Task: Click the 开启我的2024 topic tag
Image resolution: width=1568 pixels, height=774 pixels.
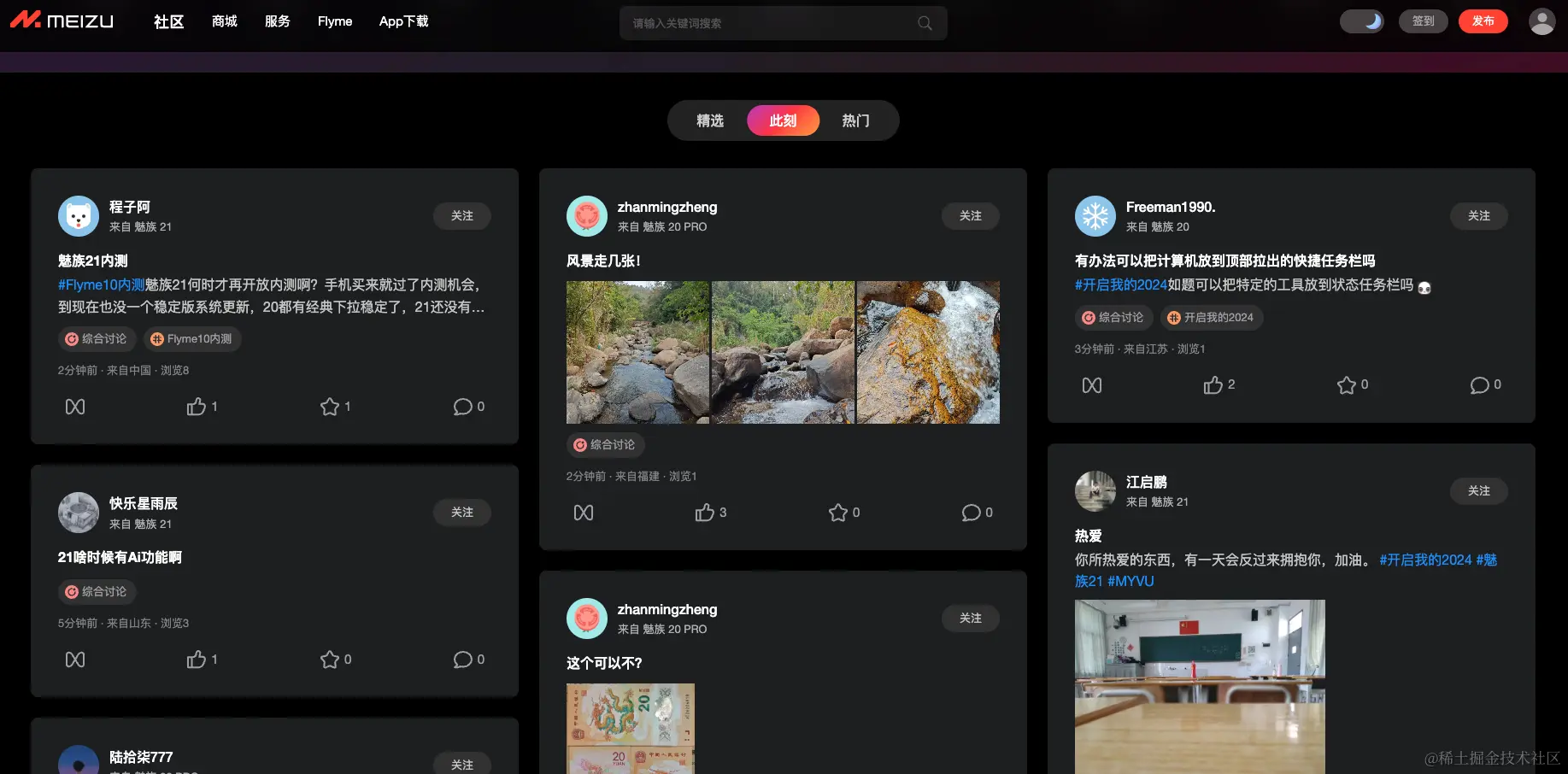Action: point(1211,318)
